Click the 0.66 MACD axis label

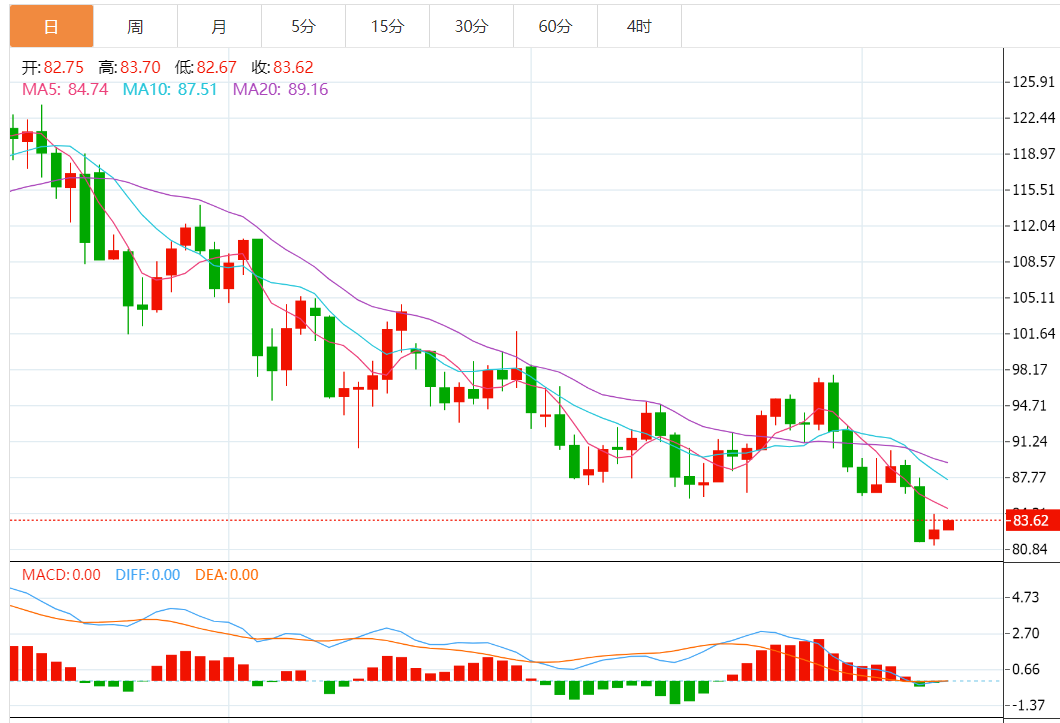[1026, 669]
